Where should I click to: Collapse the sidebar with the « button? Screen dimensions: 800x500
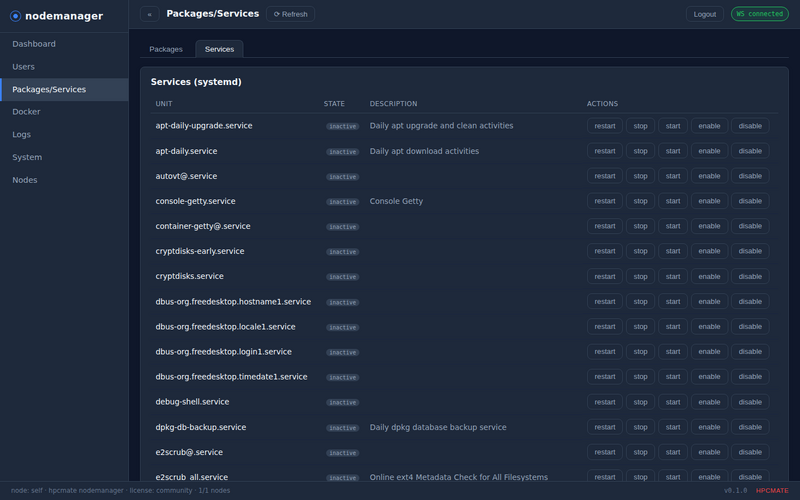[x=149, y=14]
